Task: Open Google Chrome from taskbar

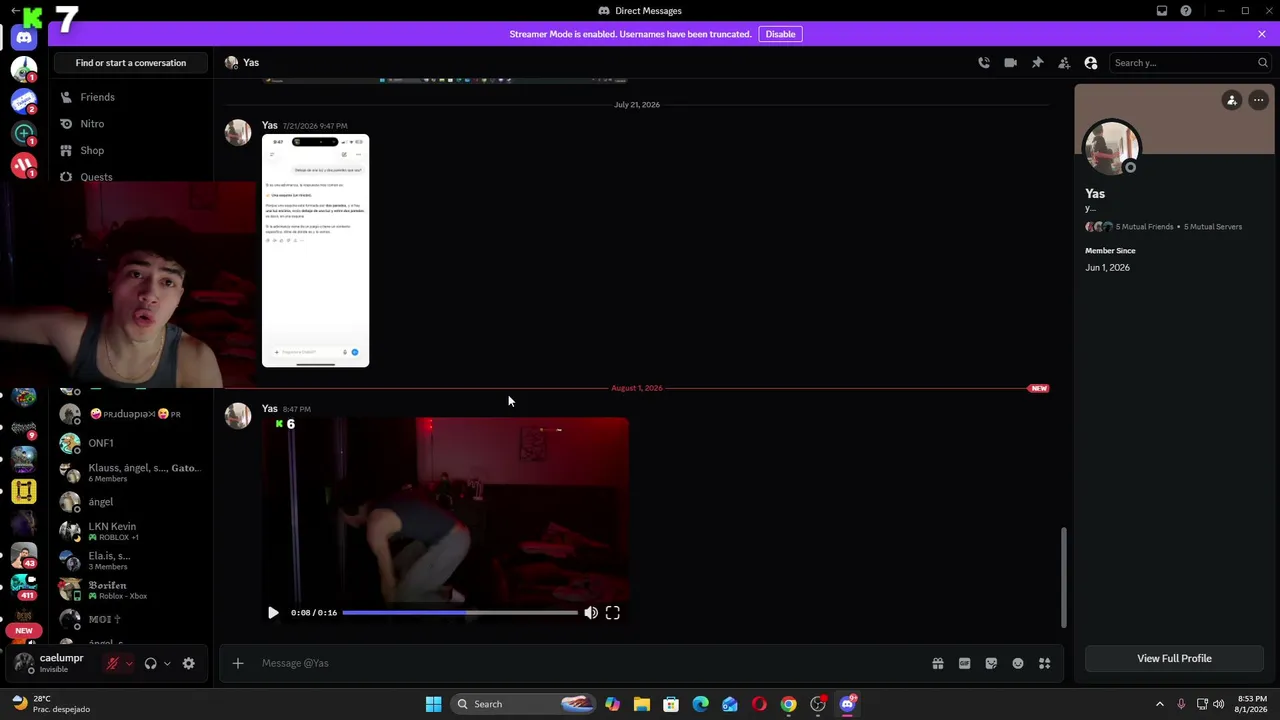Action: click(789, 704)
